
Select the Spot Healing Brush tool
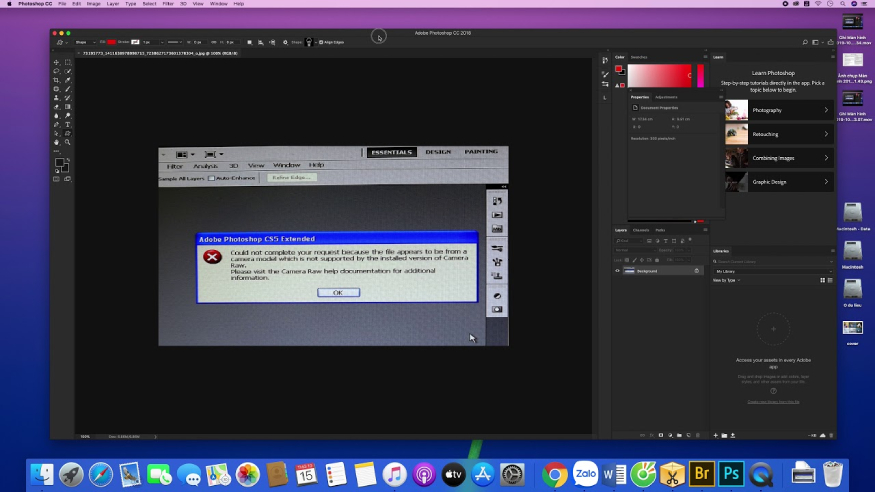point(56,89)
